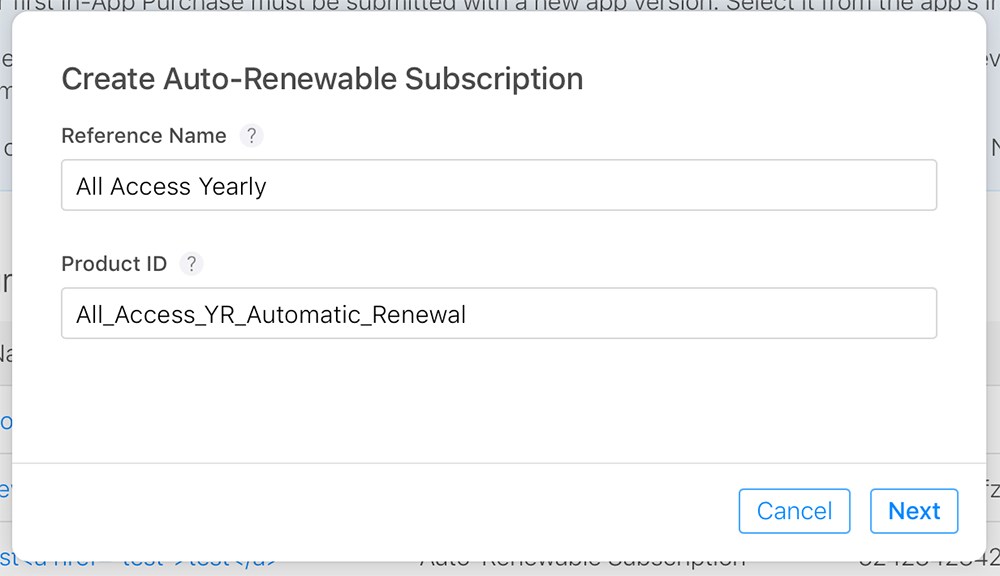Click empty space right of "Automatic_Renewal" text

(702, 313)
